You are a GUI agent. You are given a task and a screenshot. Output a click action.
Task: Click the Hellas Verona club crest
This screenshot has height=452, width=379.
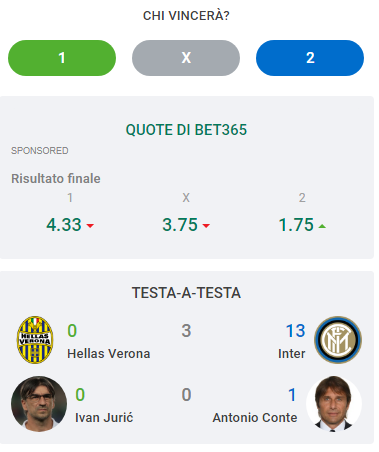[x=35, y=340]
